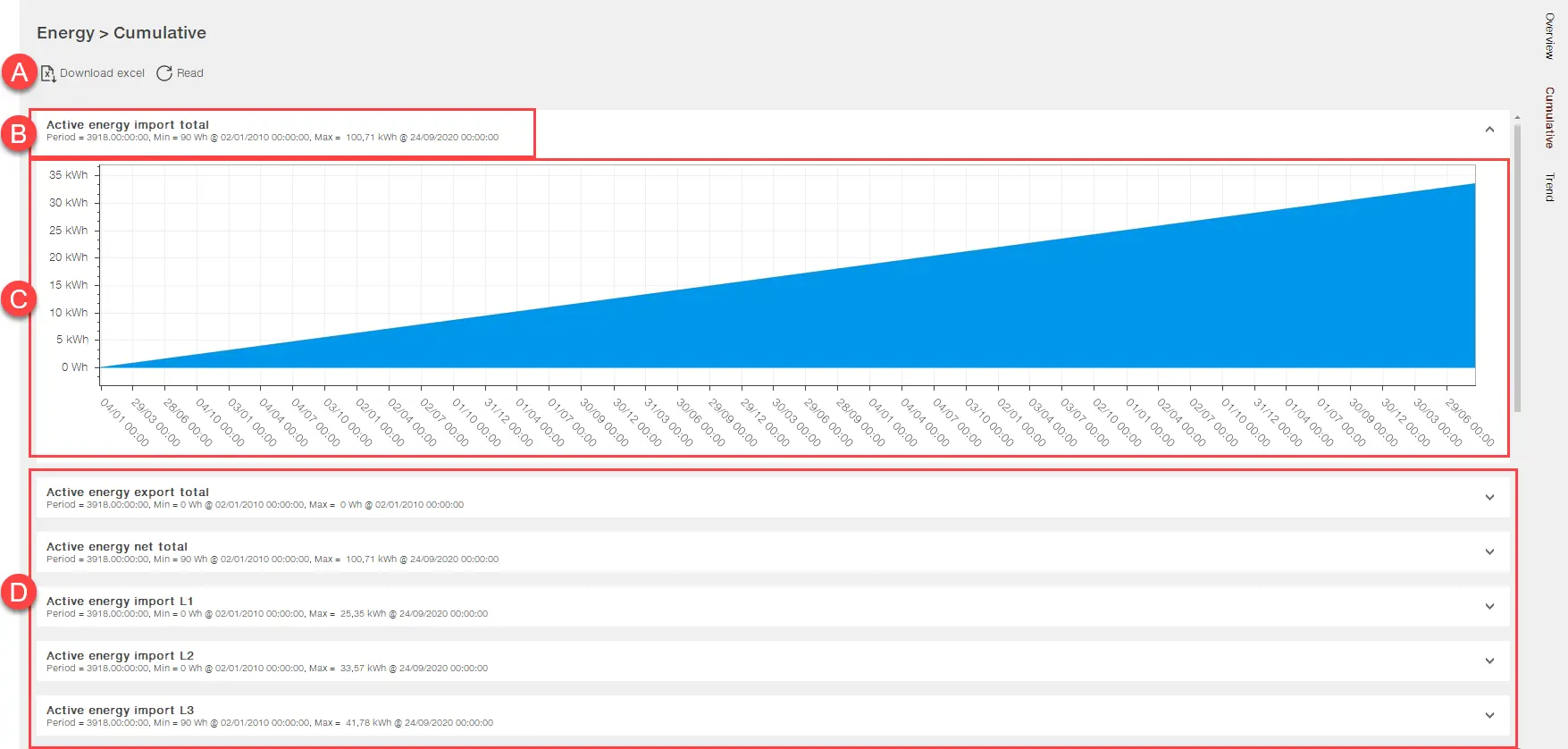Click the vertical scrollbar thumb

pyautogui.click(x=1517, y=268)
